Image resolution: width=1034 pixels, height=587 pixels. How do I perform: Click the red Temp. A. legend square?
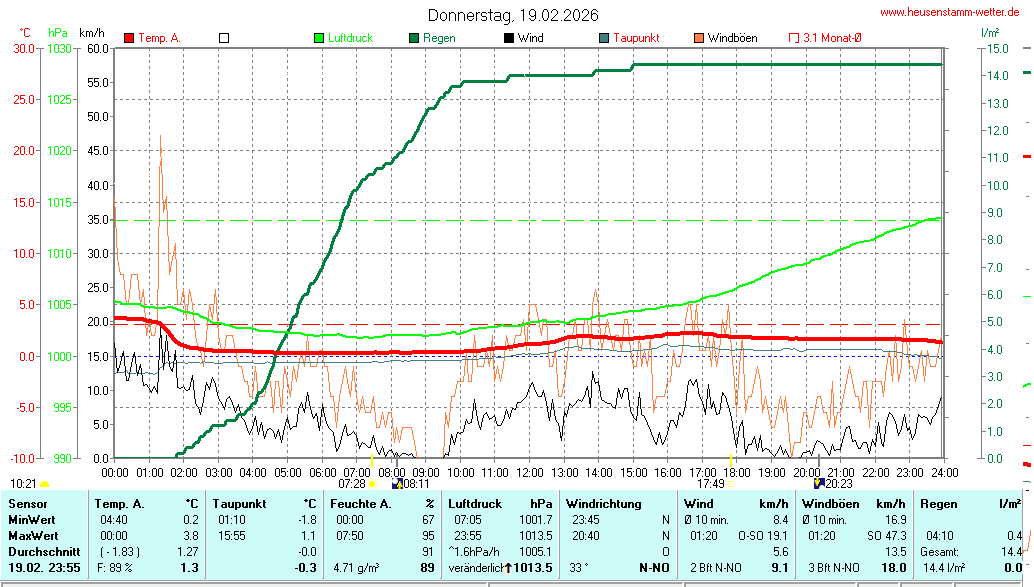click(x=129, y=38)
